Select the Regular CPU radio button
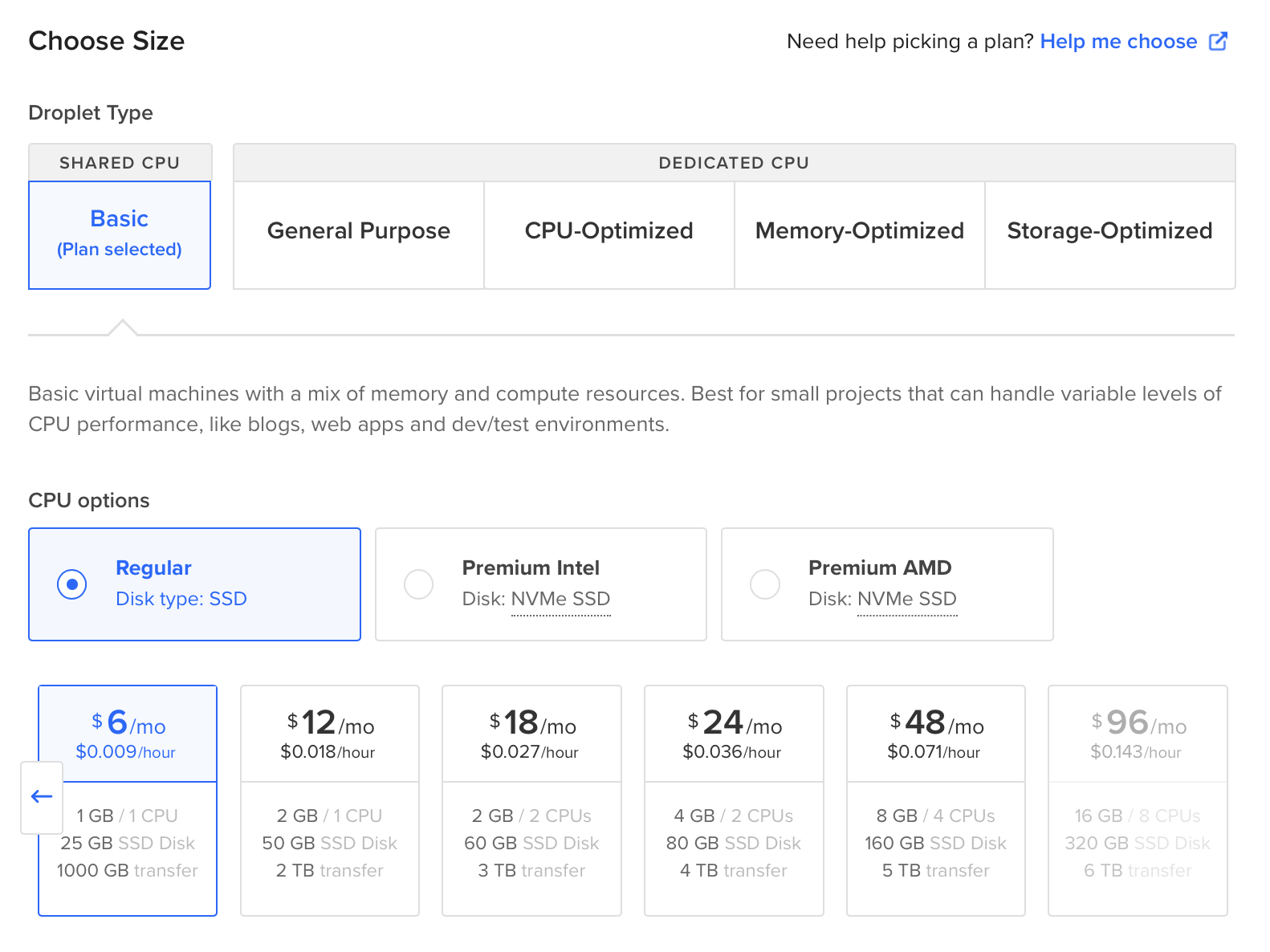The width and height of the screenshot is (1270, 952). 72,584
